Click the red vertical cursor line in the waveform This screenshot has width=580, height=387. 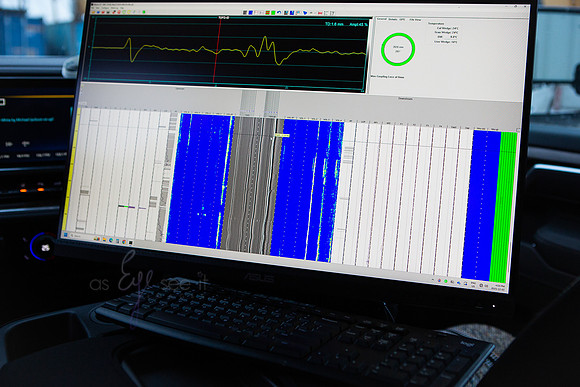pos(218,50)
